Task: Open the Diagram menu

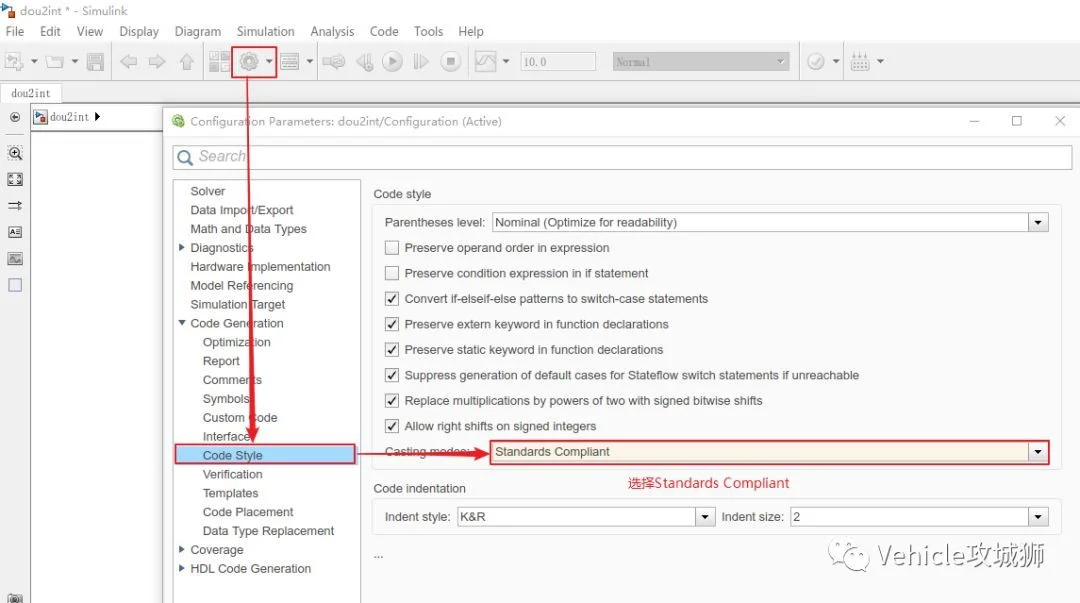Action: coord(198,32)
